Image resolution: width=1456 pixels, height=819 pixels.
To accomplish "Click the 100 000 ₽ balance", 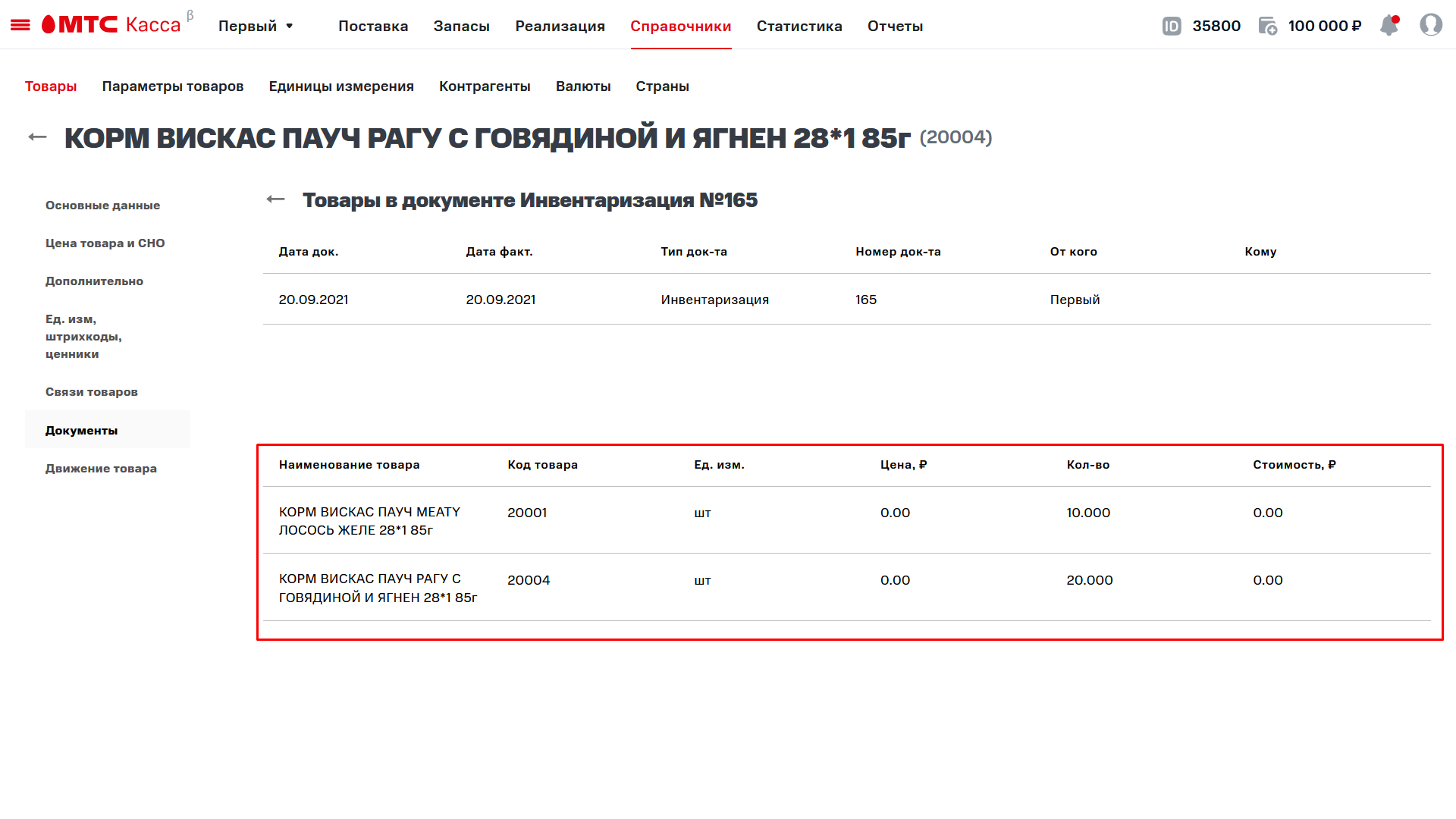I will [1325, 26].
